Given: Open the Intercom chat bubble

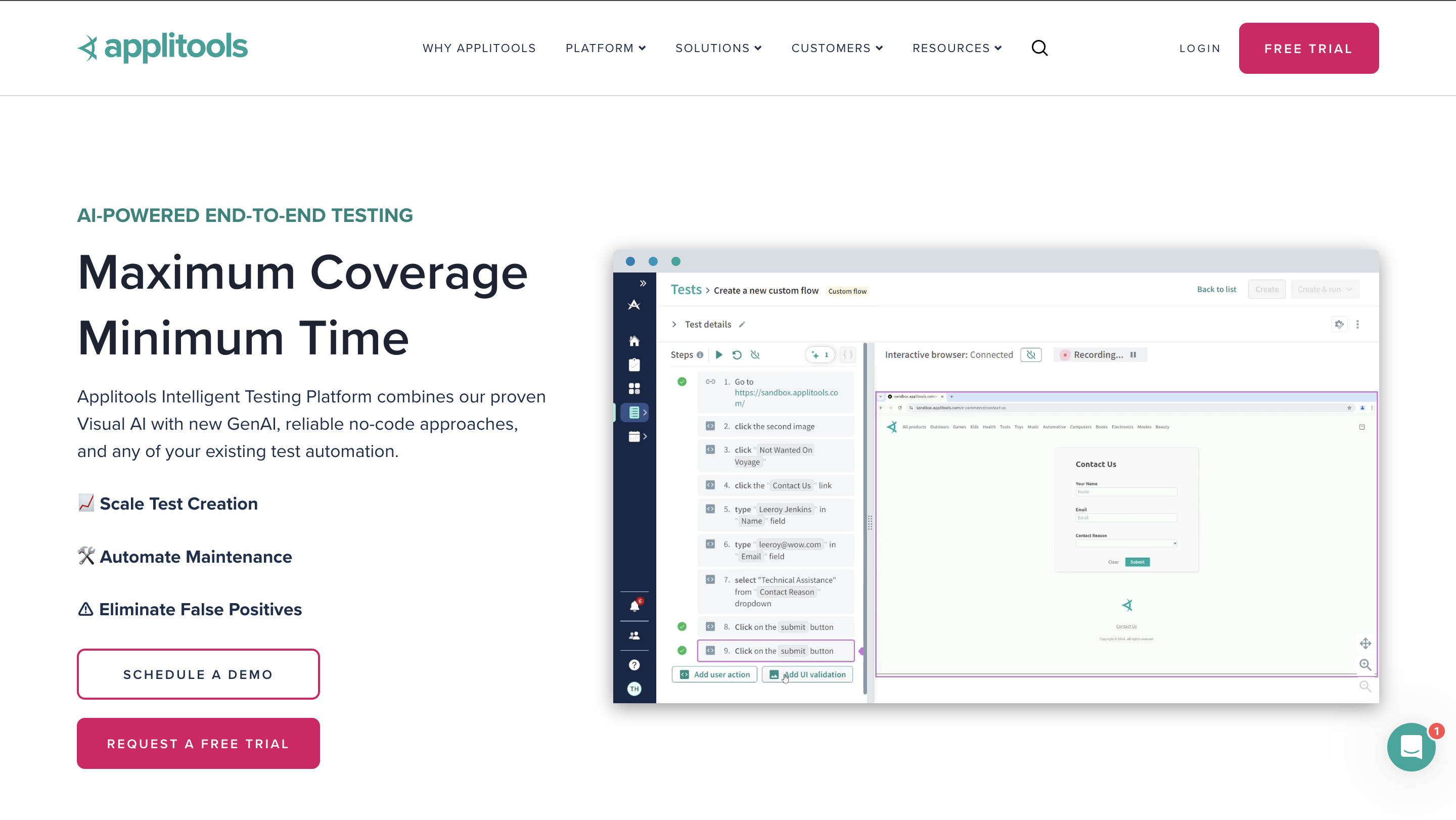Looking at the screenshot, I should tap(1411, 747).
